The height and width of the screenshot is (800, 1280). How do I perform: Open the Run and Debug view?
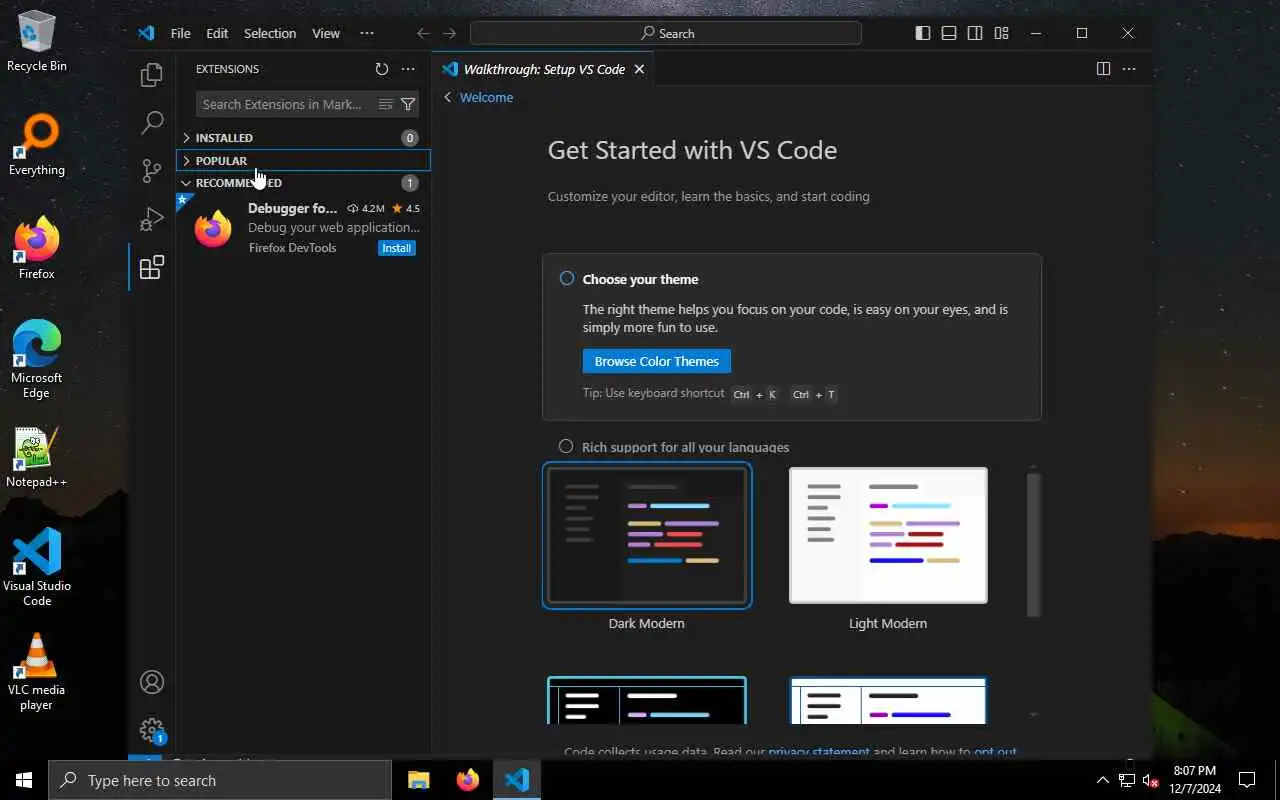(x=151, y=219)
